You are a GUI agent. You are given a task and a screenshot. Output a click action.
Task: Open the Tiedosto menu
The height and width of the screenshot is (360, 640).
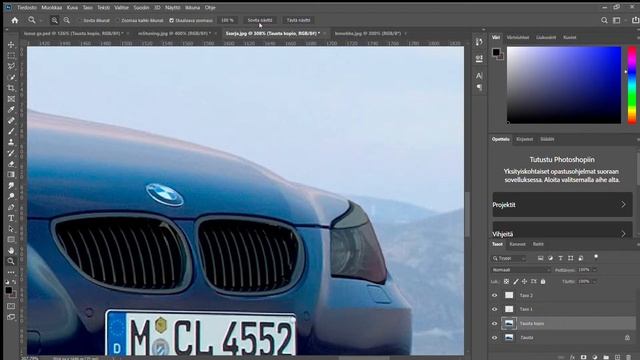point(27,7)
